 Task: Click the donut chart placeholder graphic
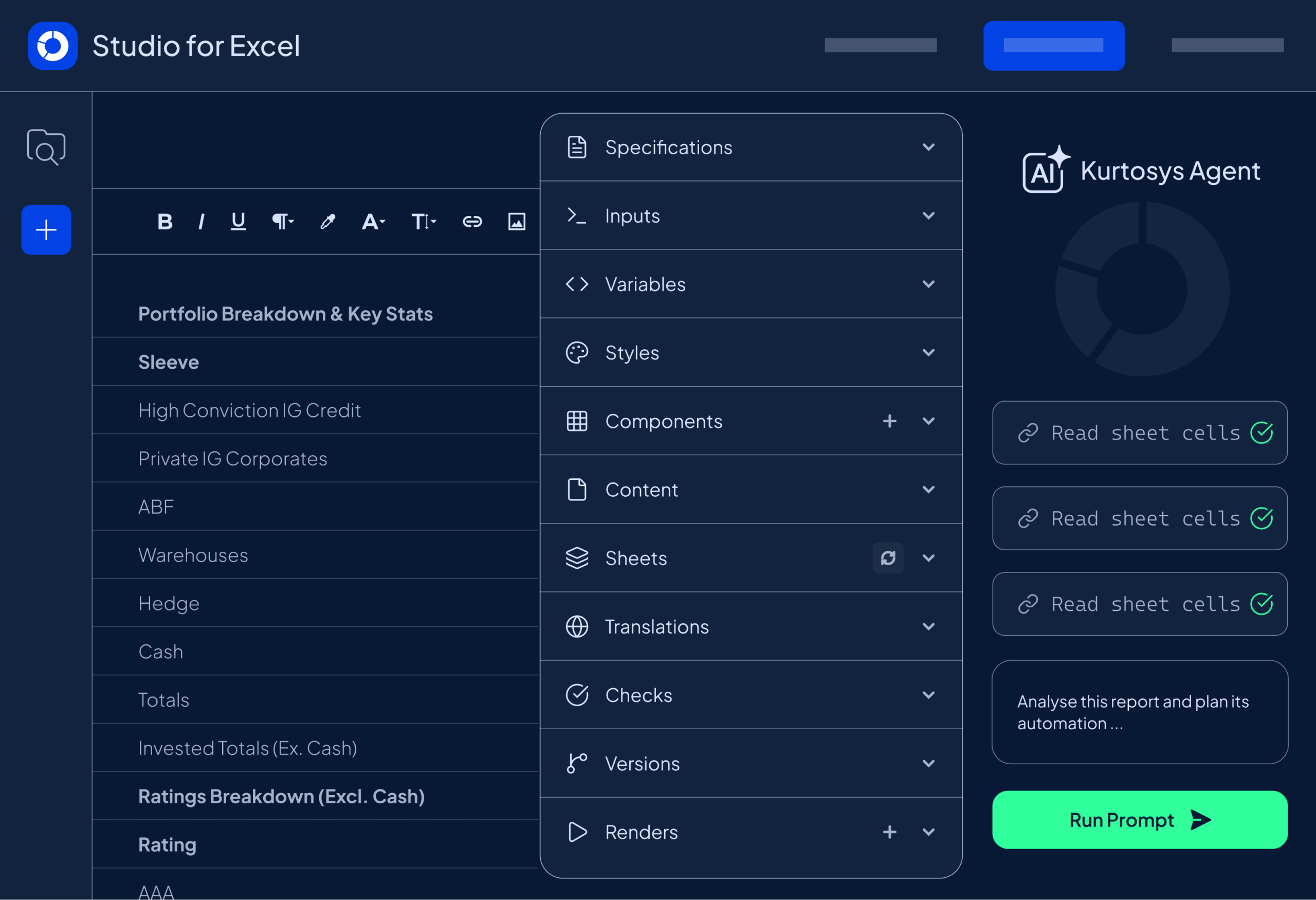1142,290
